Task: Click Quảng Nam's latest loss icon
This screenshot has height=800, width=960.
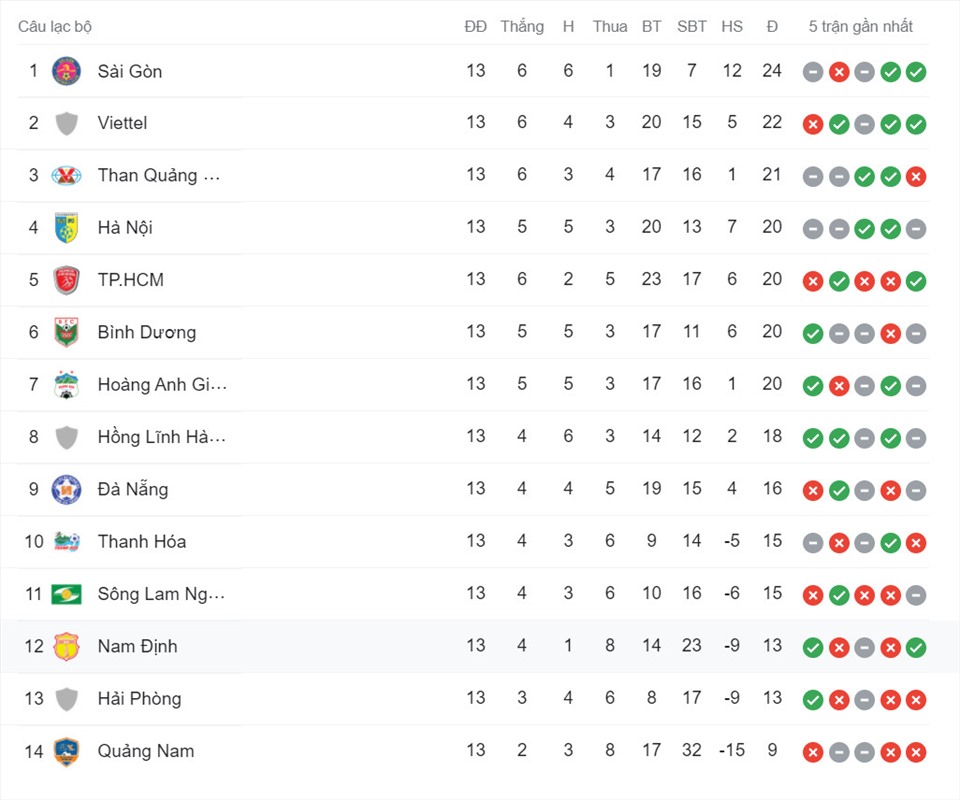Action: coord(916,752)
